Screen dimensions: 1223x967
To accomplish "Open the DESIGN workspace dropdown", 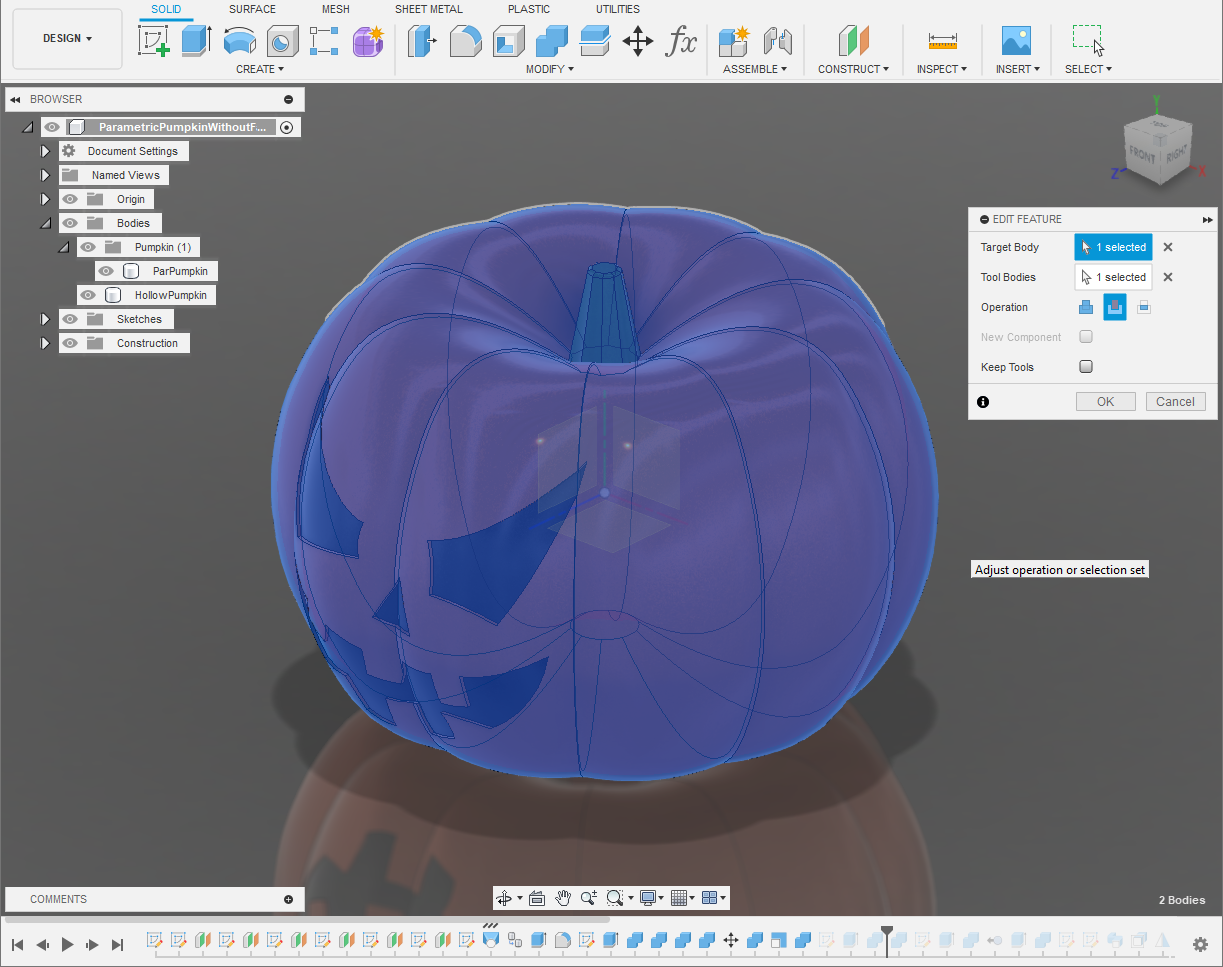I will (x=67, y=39).
